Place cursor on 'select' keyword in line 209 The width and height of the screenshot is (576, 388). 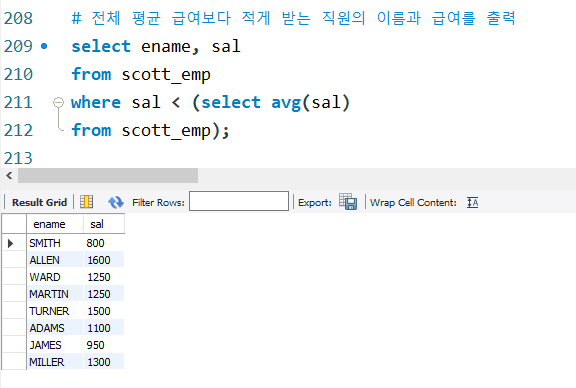(101, 46)
